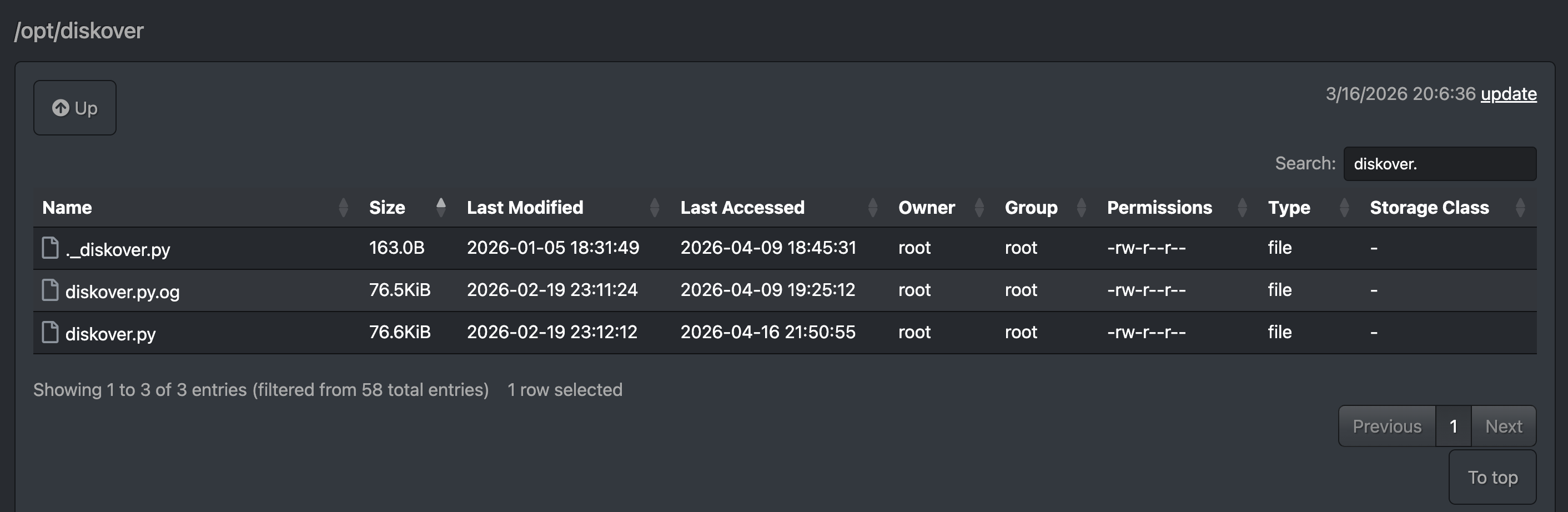1568x512 pixels.
Task: Click the Up directory button
Action: (x=75, y=108)
